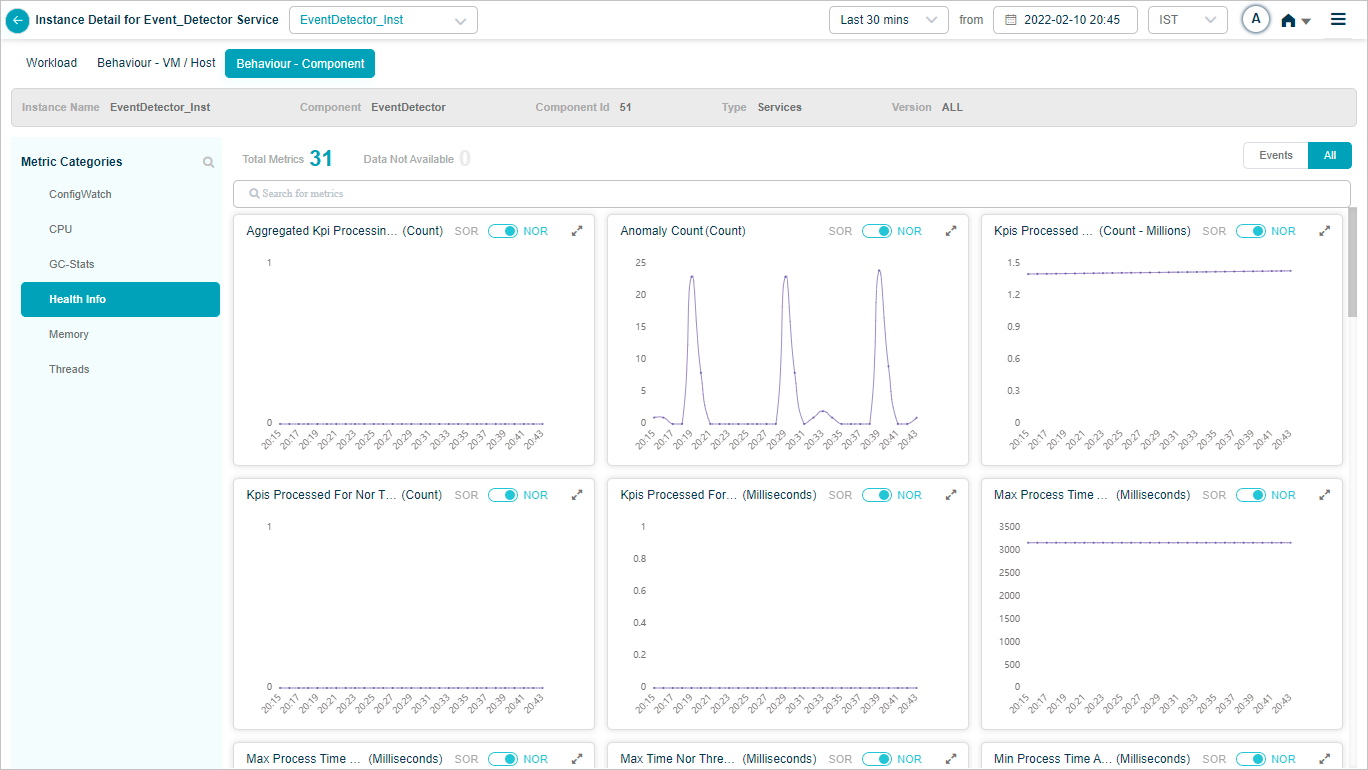Open the hamburger menu icon
Screen dimensions: 1368x770
[1338, 19]
